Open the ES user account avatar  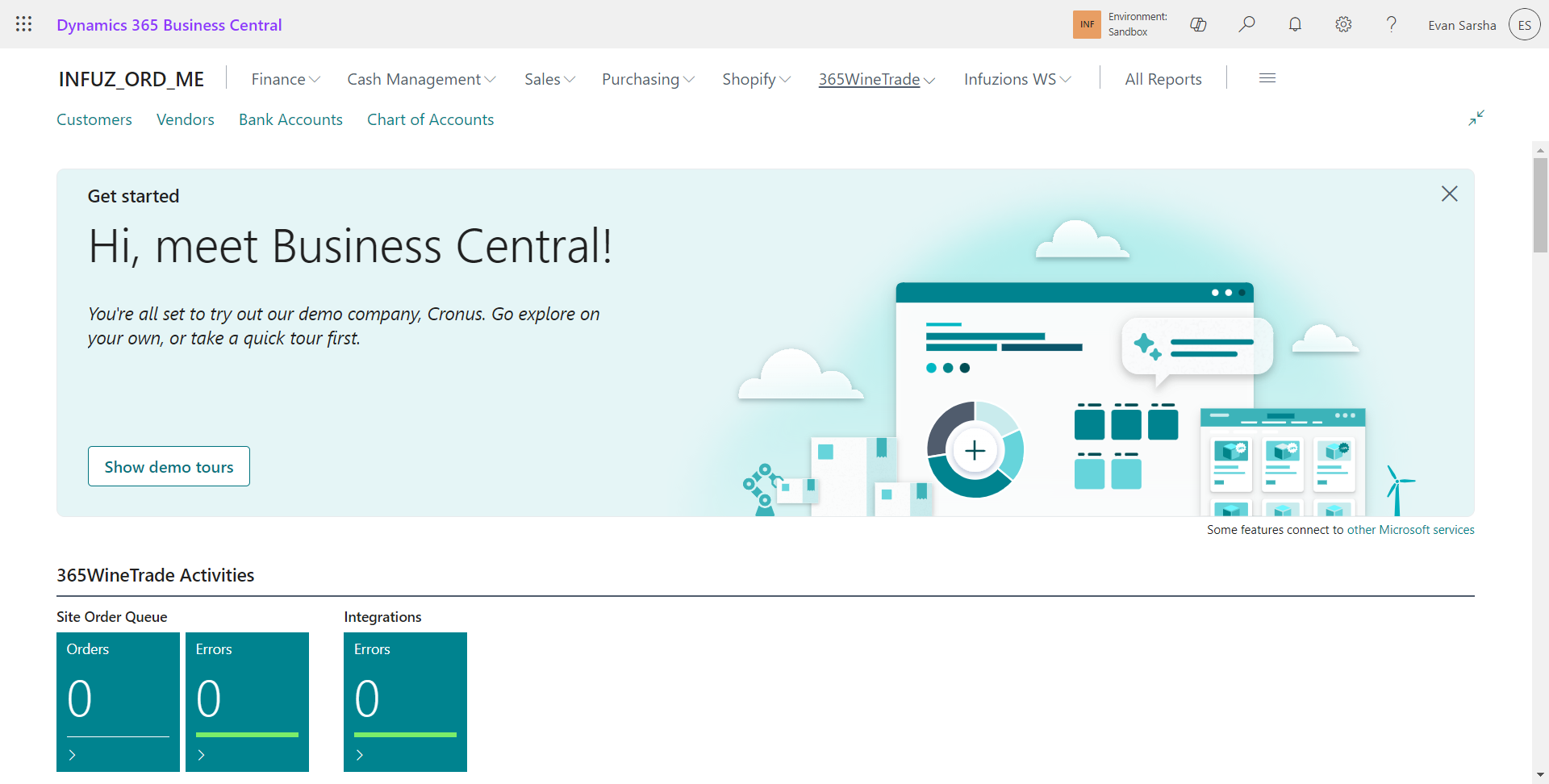point(1524,25)
